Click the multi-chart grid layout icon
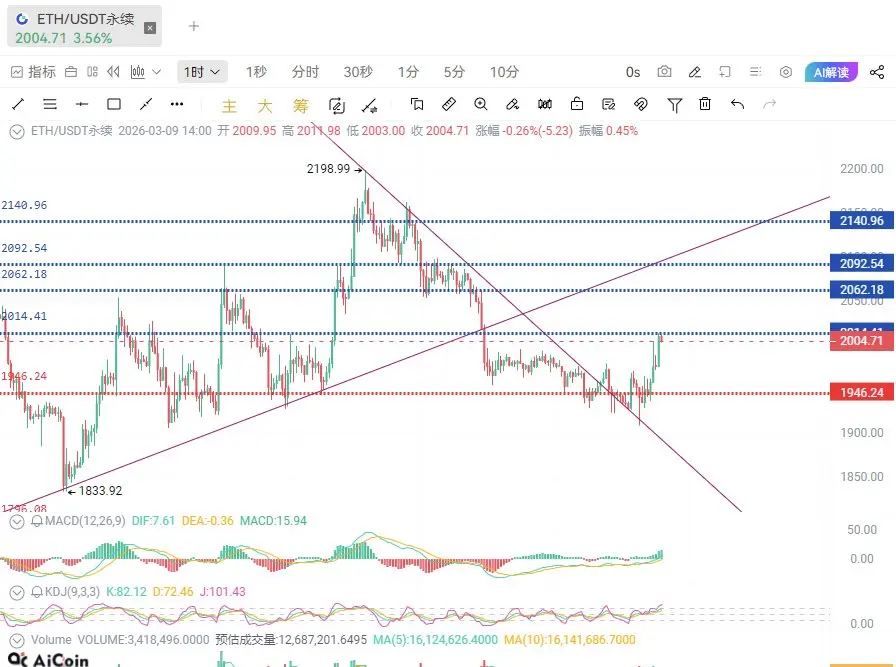Image resolution: width=896 pixels, height=667 pixels. click(x=92, y=72)
